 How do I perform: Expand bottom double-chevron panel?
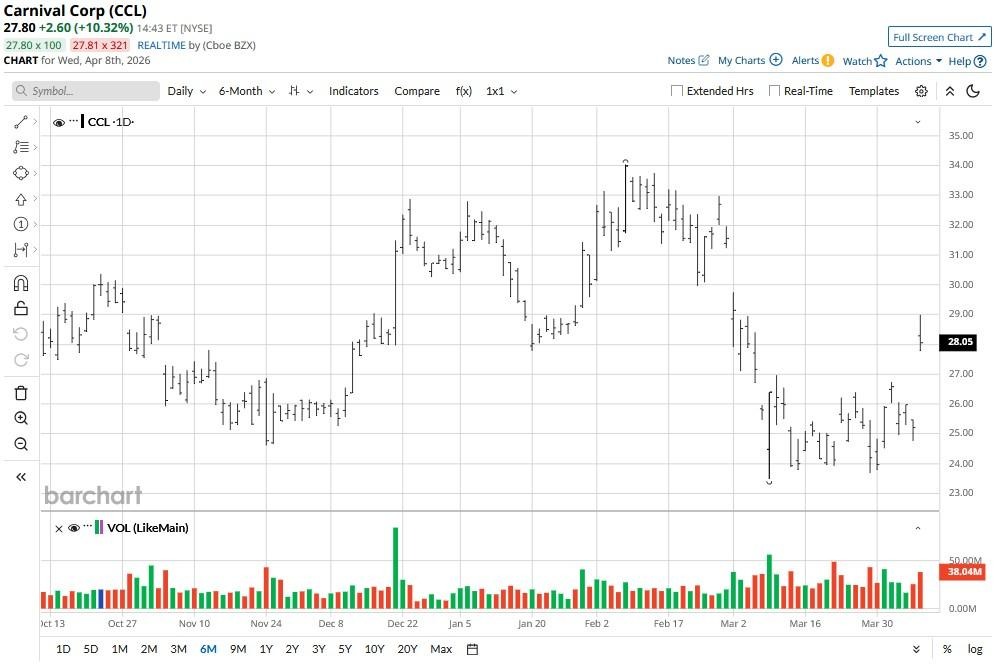pos(916,649)
